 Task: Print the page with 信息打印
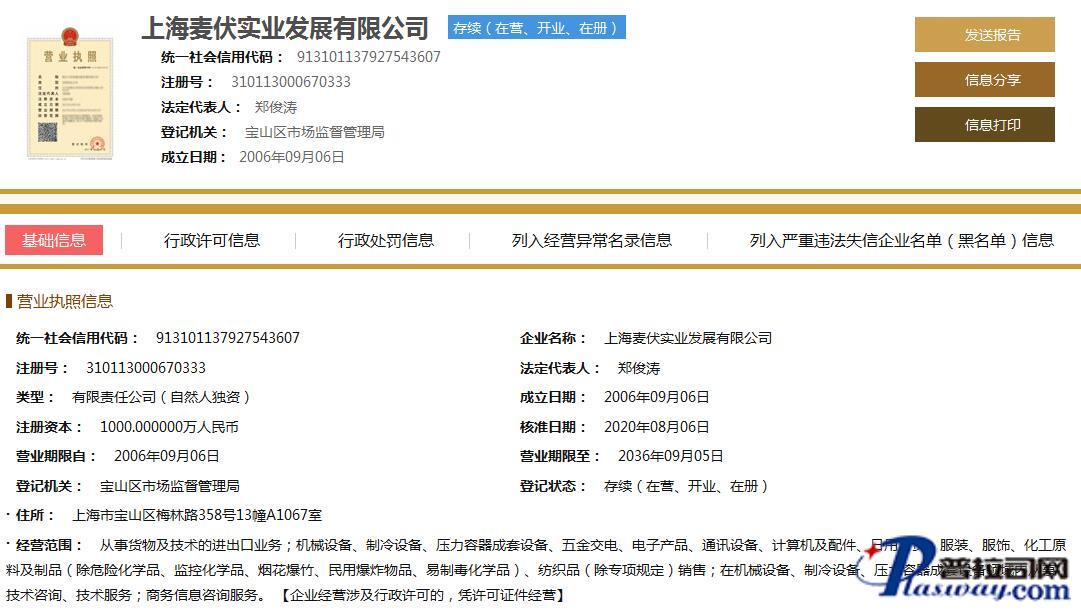pos(984,125)
